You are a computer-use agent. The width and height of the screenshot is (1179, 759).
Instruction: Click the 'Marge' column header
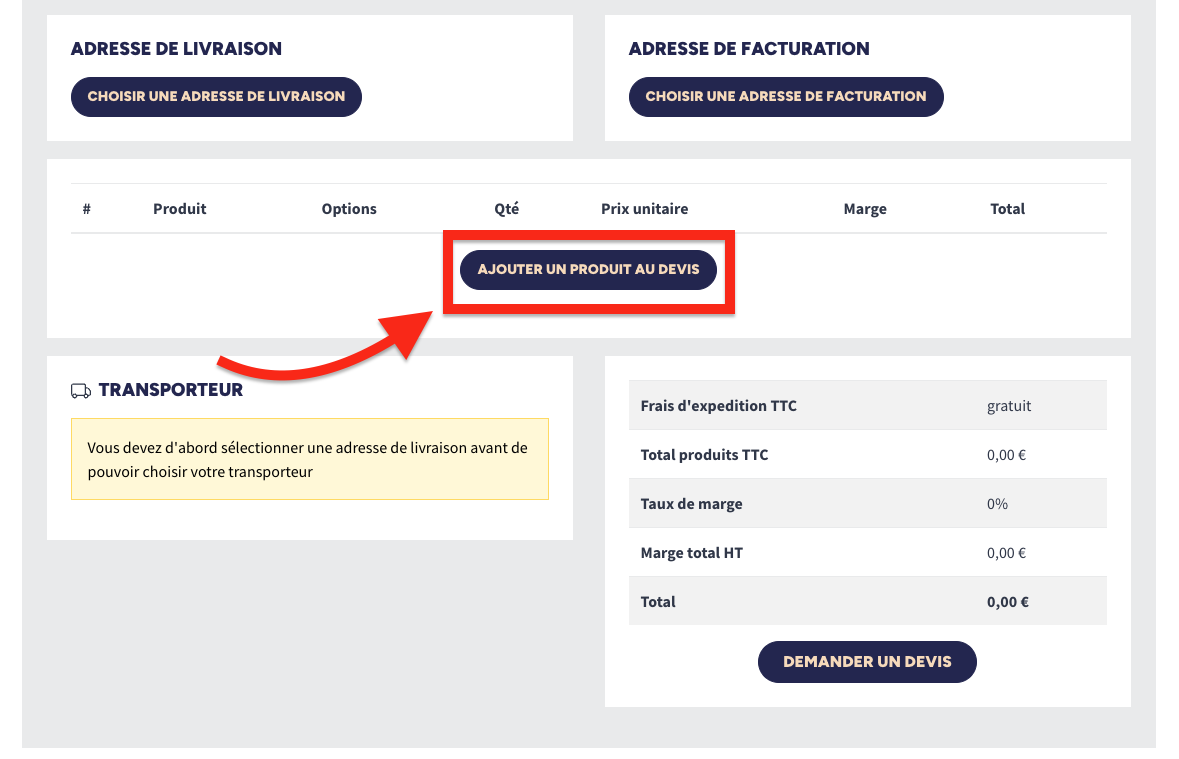coord(865,209)
